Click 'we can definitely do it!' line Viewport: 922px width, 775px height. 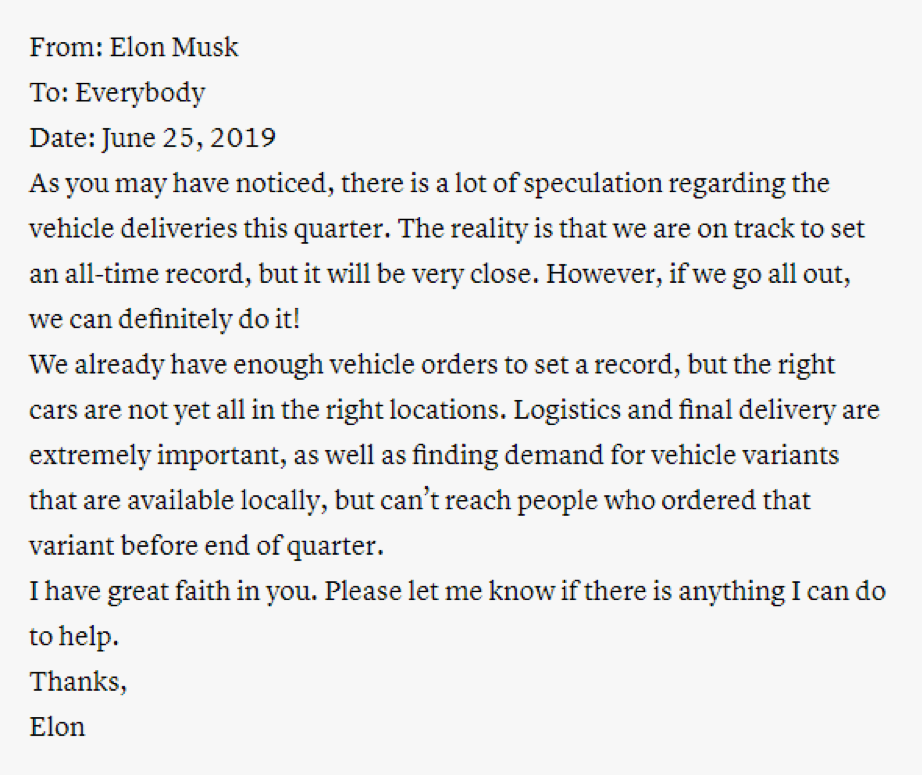point(165,319)
